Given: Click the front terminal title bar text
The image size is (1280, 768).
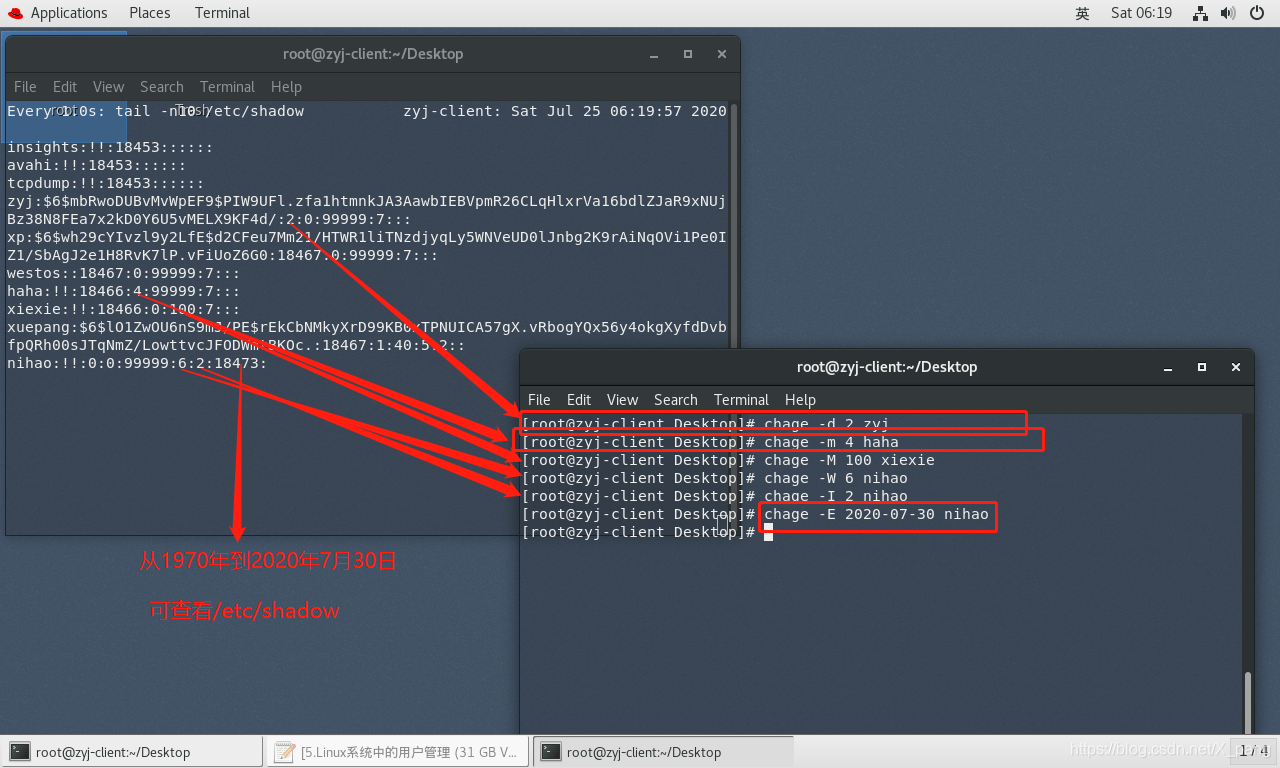Looking at the screenshot, I should tap(887, 367).
